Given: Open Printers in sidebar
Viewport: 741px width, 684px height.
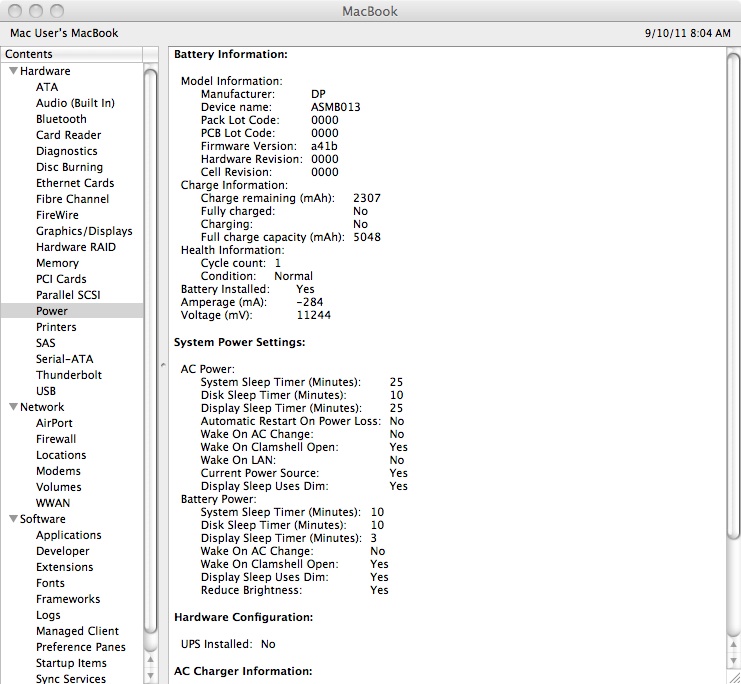Looking at the screenshot, I should pos(56,327).
